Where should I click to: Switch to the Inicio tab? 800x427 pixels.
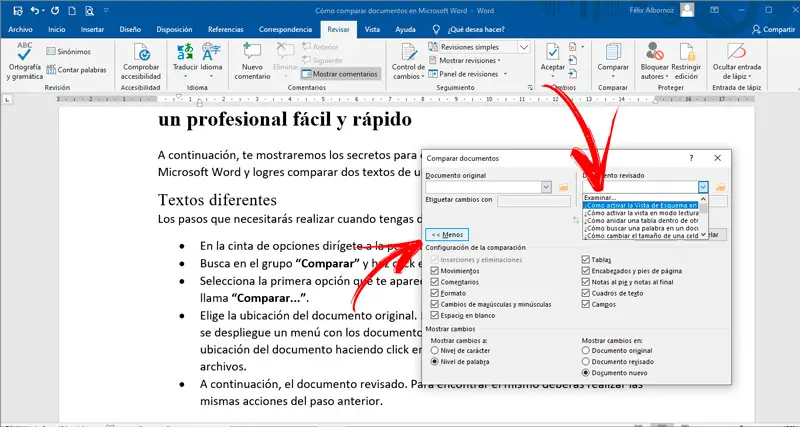[57, 30]
